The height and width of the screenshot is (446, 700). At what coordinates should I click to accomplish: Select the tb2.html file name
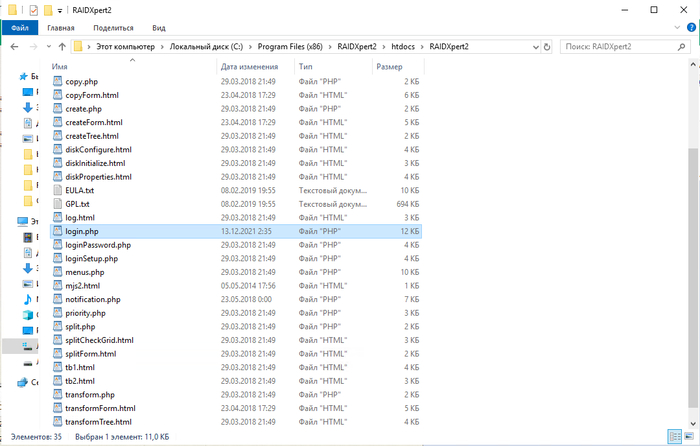[x=80, y=381]
